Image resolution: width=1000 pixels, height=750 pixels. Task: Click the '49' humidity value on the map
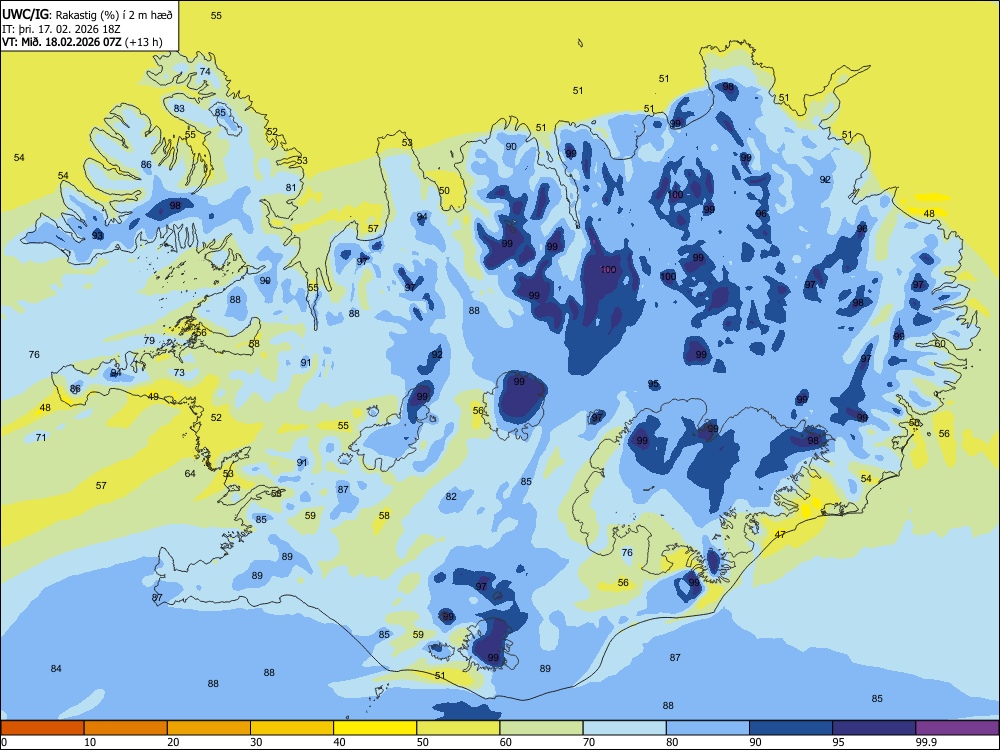click(x=153, y=397)
